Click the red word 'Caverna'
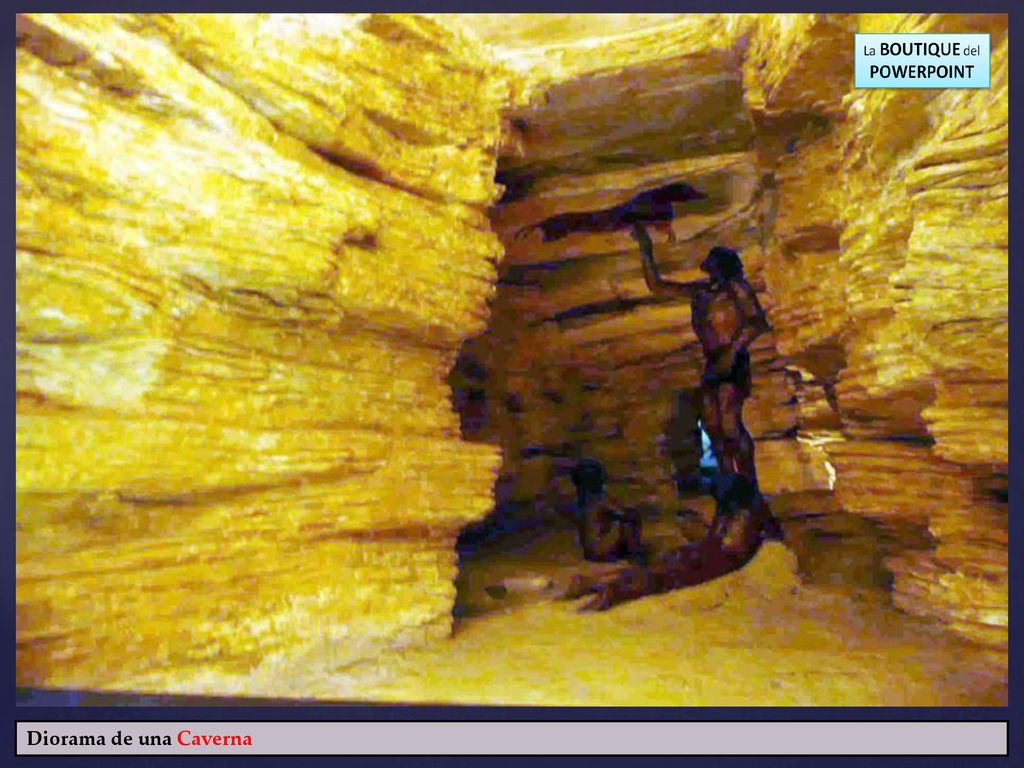The width and height of the screenshot is (1024, 768). point(214,739)
